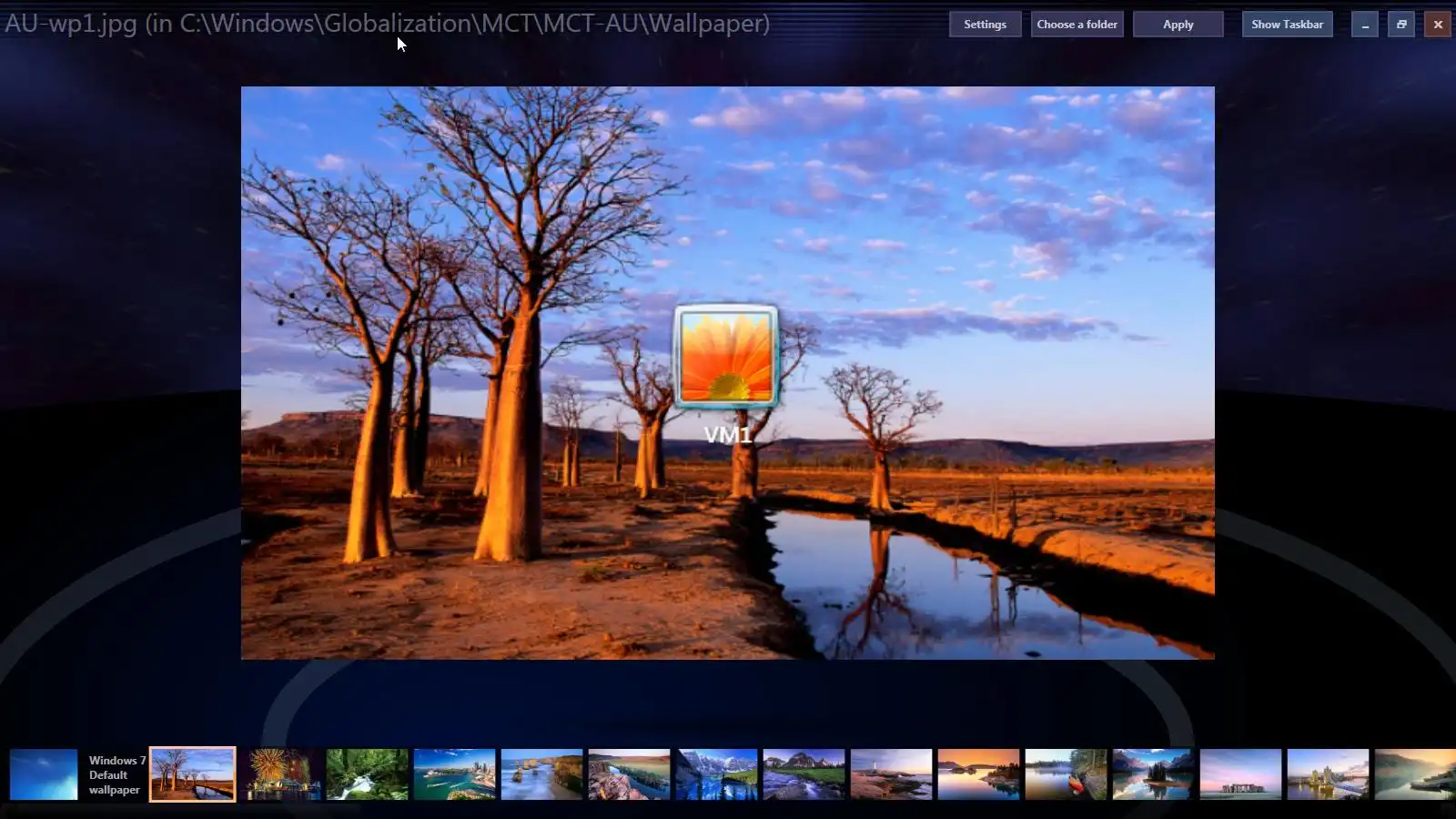
Task: Click the VM1 user account picture
Action: pyautogui.click(x=726, y=356)
